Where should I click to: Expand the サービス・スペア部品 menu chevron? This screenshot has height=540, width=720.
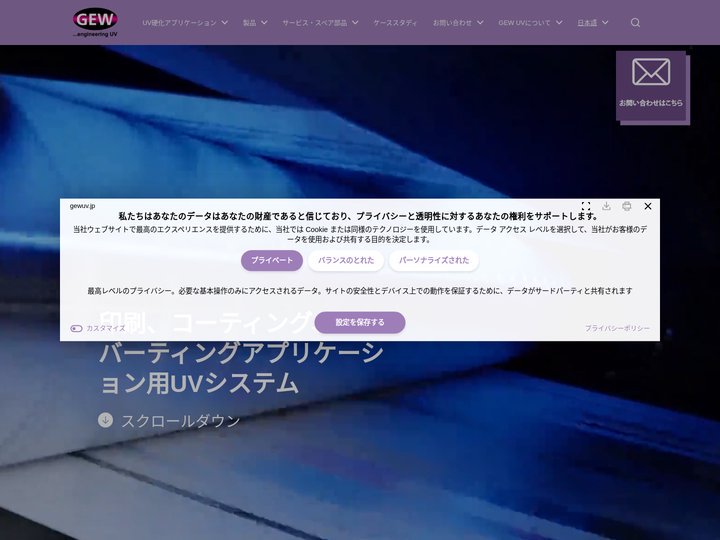(355, 22)
